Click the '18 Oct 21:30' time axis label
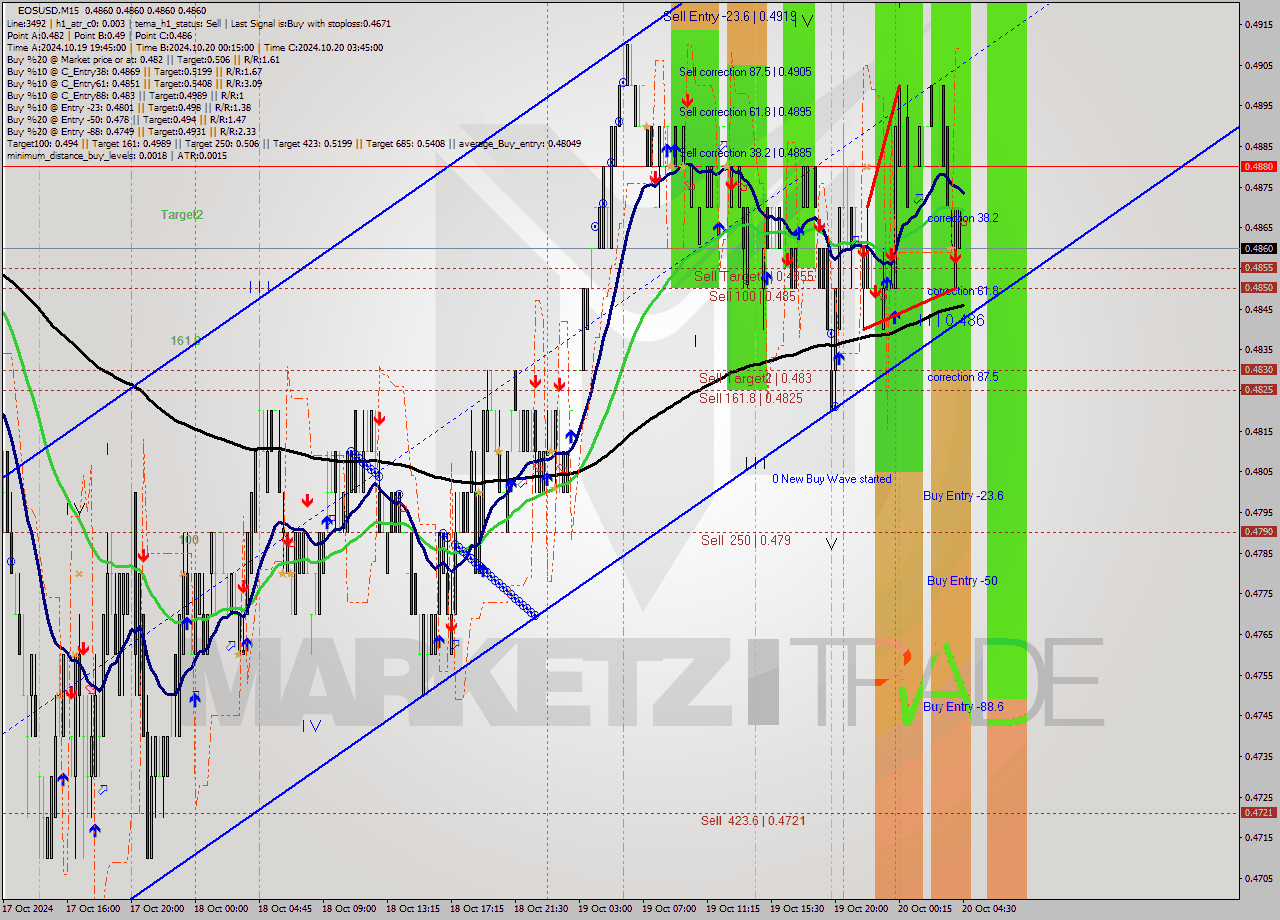Image resolution: width=1280 pixels, height=920 pixels. point(541,909)
